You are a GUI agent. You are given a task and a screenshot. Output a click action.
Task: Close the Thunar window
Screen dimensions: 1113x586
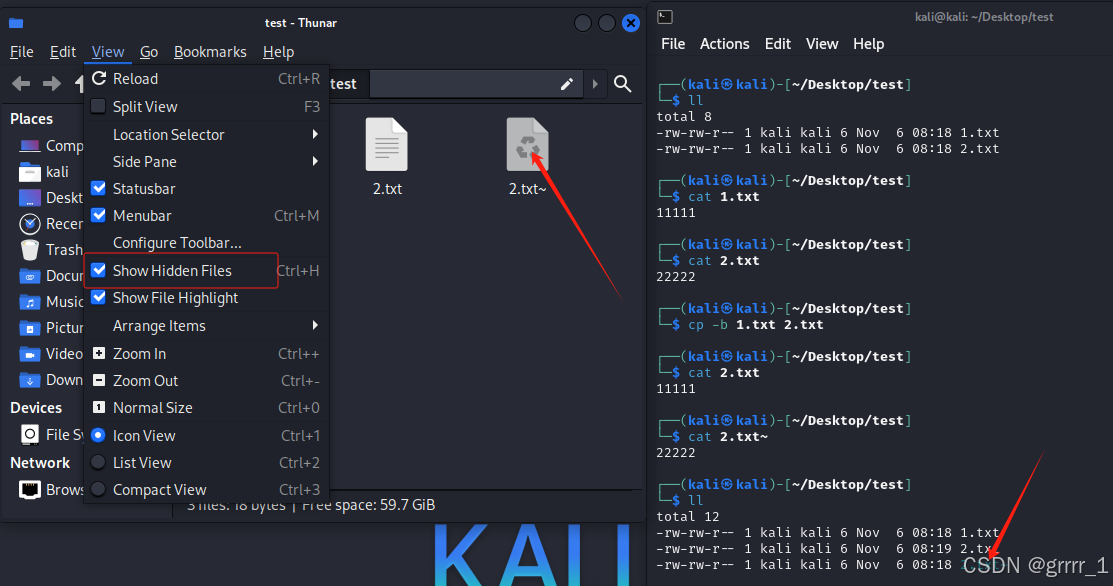coord(630,23)
